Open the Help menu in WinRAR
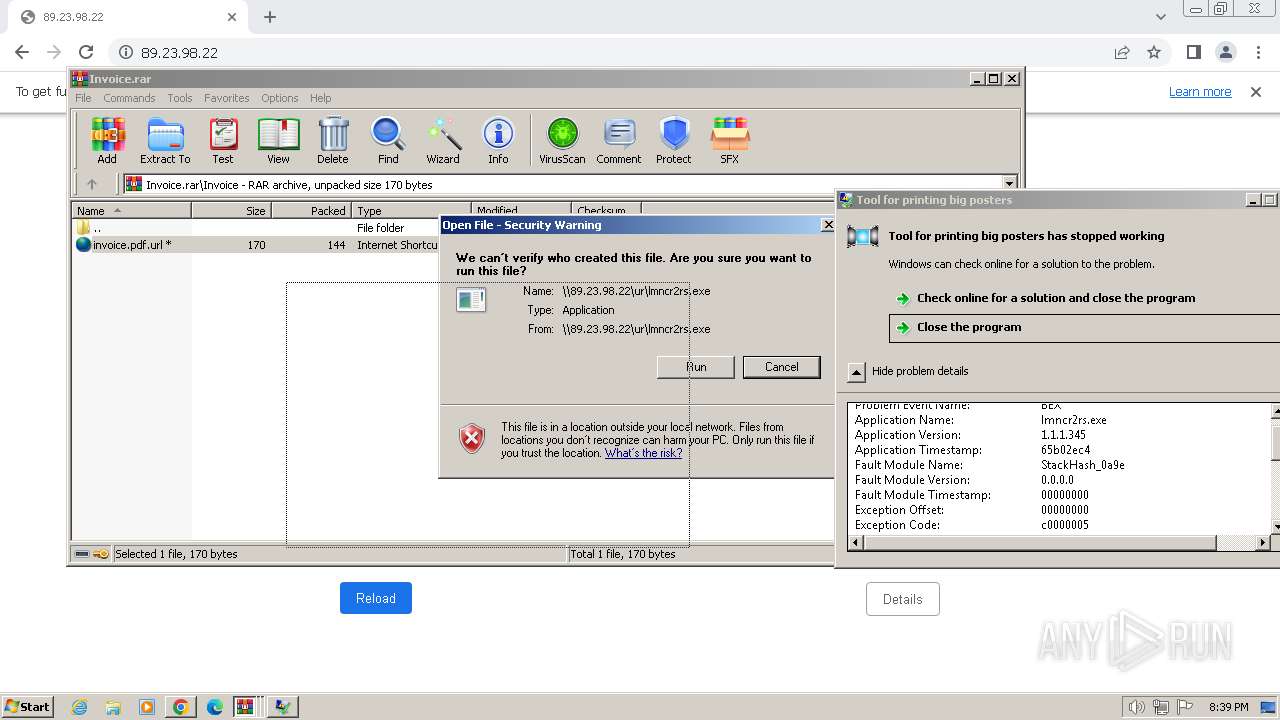 (320, 98)
